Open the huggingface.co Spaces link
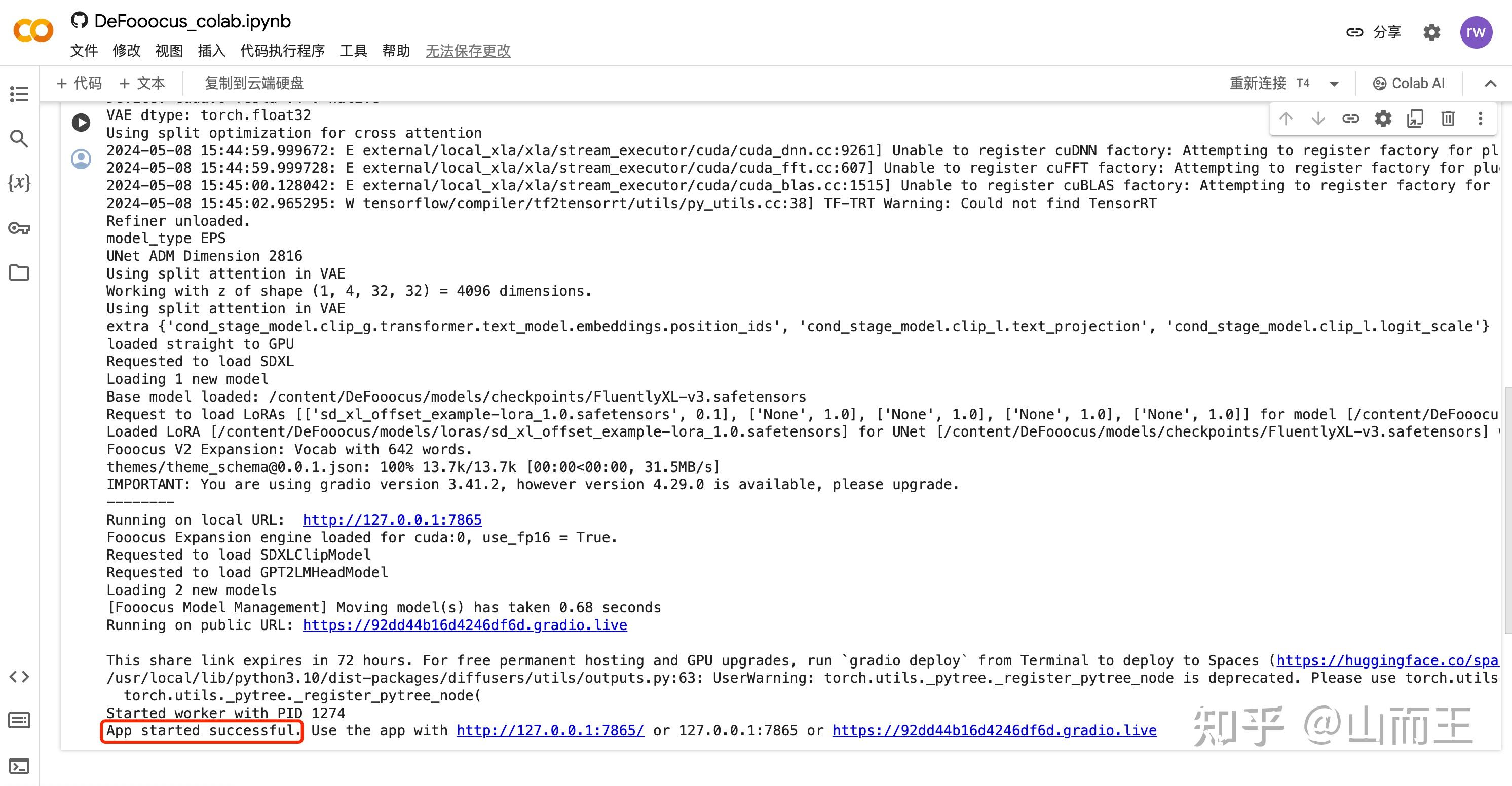 [x=1387, y=660]
